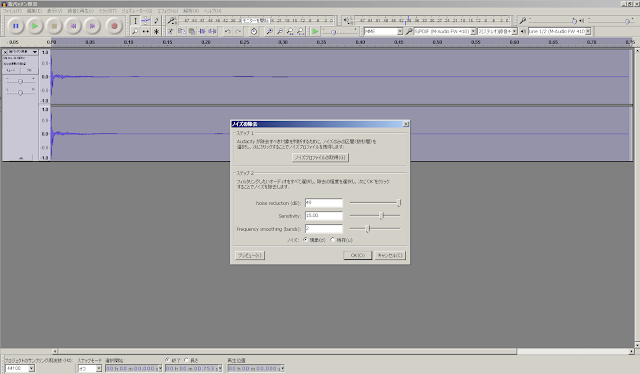Select the Length radio button in selection bar
The image size is (640, 374).
click(x=187, y=360)
